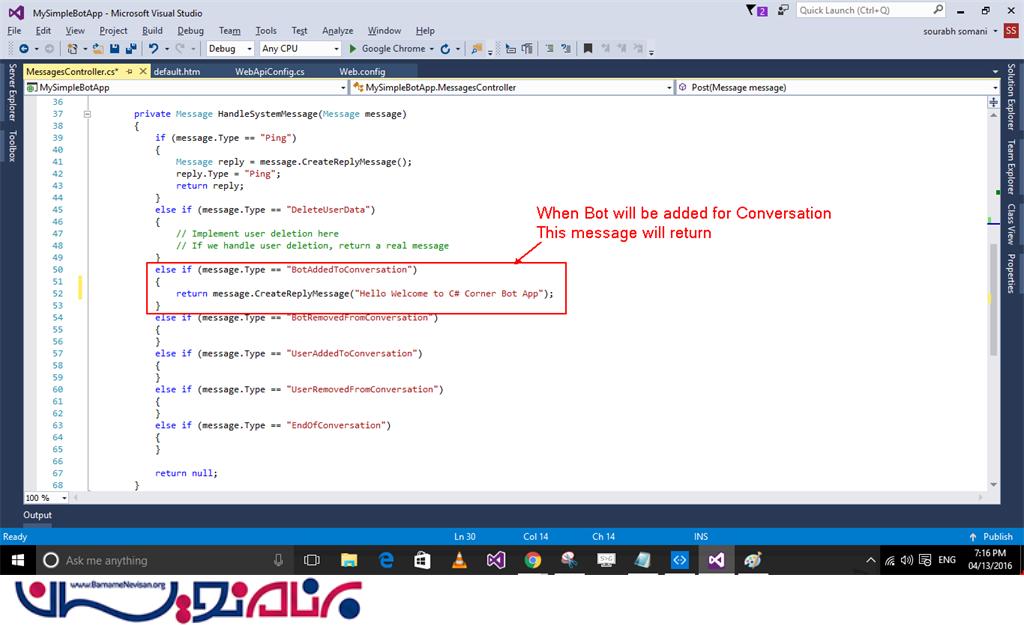1024x625 pixels.
Task: Expand the 100 % zoom level dropdown
Action: (64, 498)
